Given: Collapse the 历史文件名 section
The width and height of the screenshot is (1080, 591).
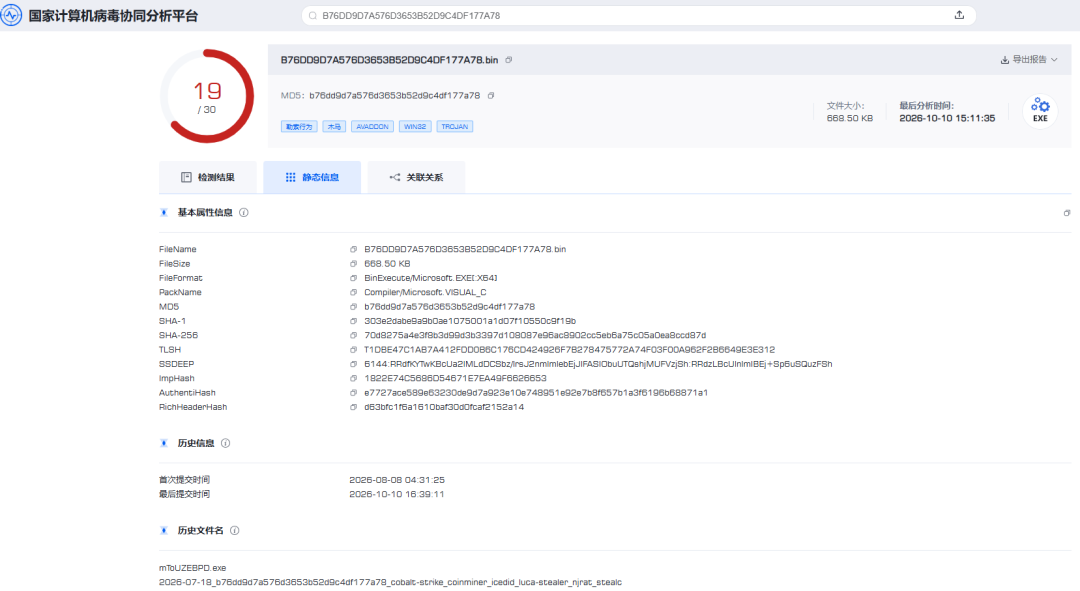Looking at the screenshot, I should pos(164,531).
